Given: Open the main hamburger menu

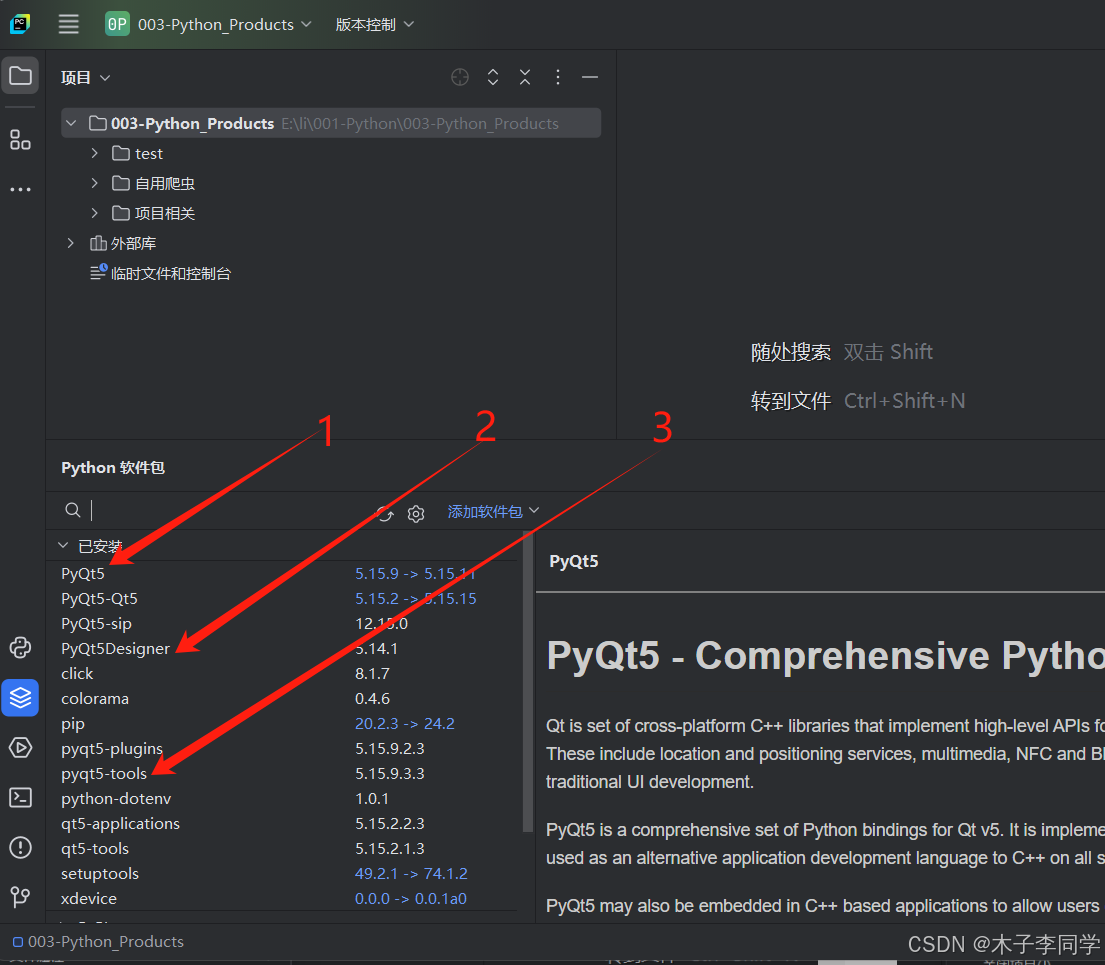Looking at the screenshot, I should click(67, 24).
